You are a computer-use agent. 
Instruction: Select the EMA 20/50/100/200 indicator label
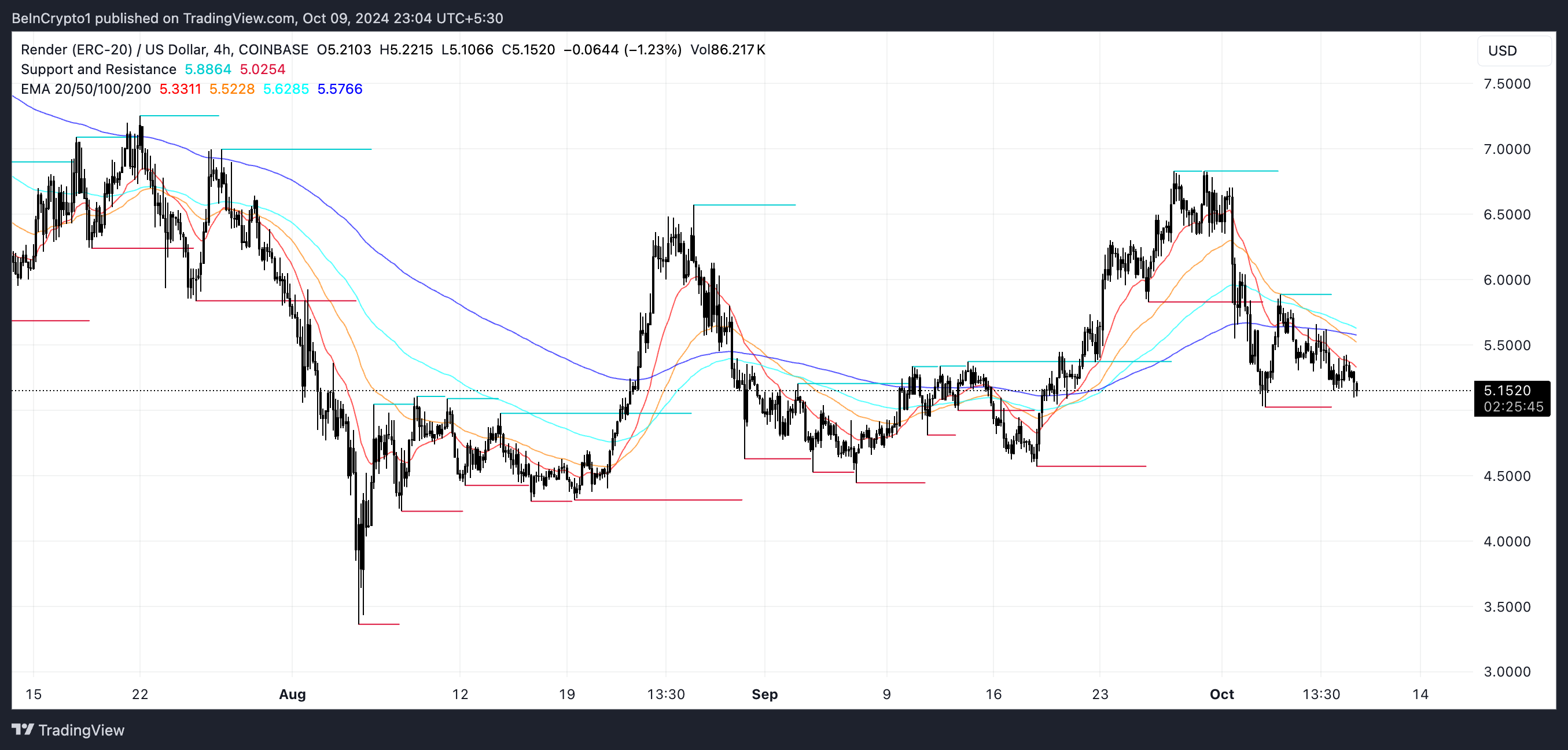click(x=86, y=89)
